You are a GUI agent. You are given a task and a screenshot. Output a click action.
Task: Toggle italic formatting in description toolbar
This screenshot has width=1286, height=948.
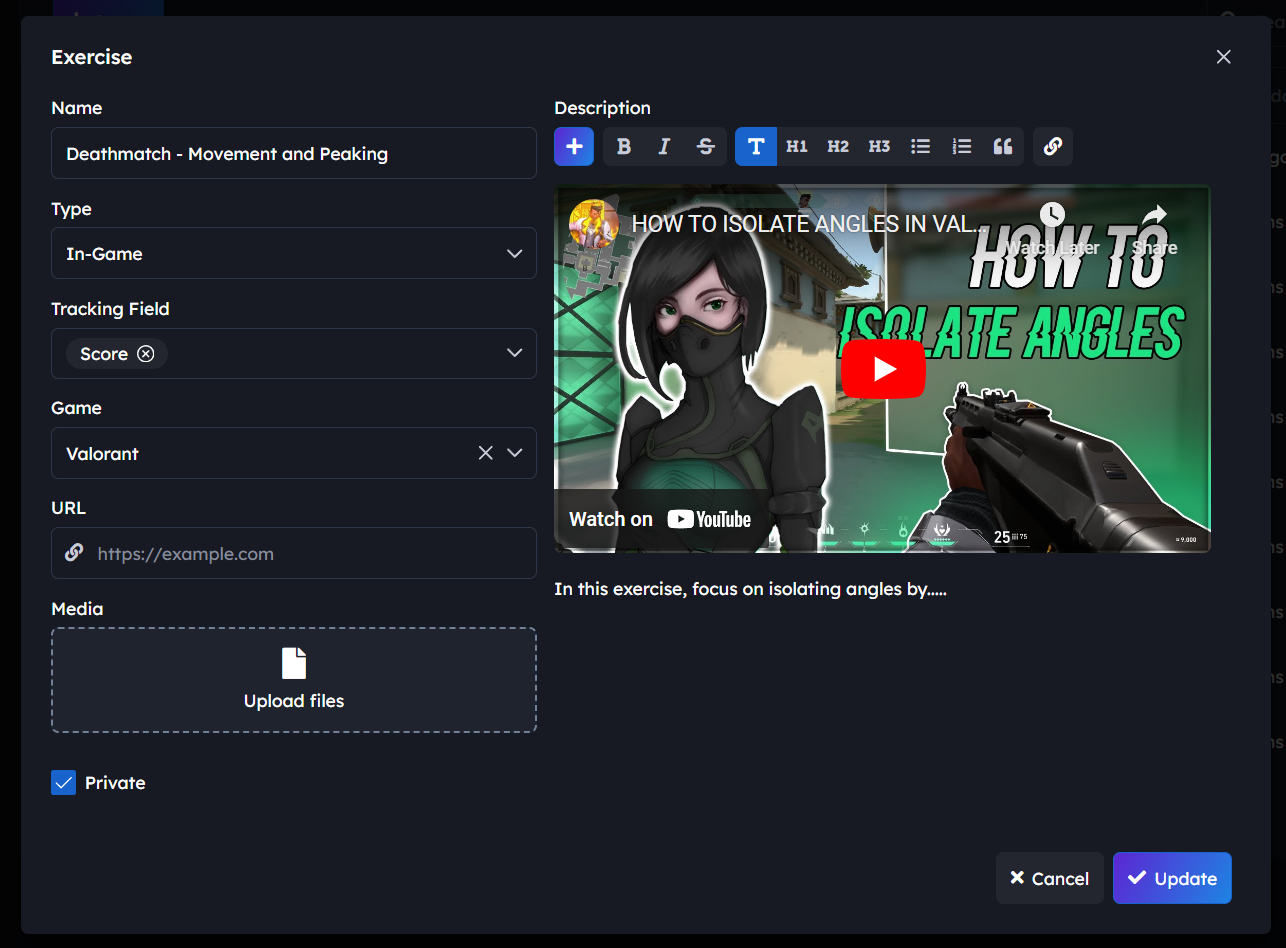[664, 147]
